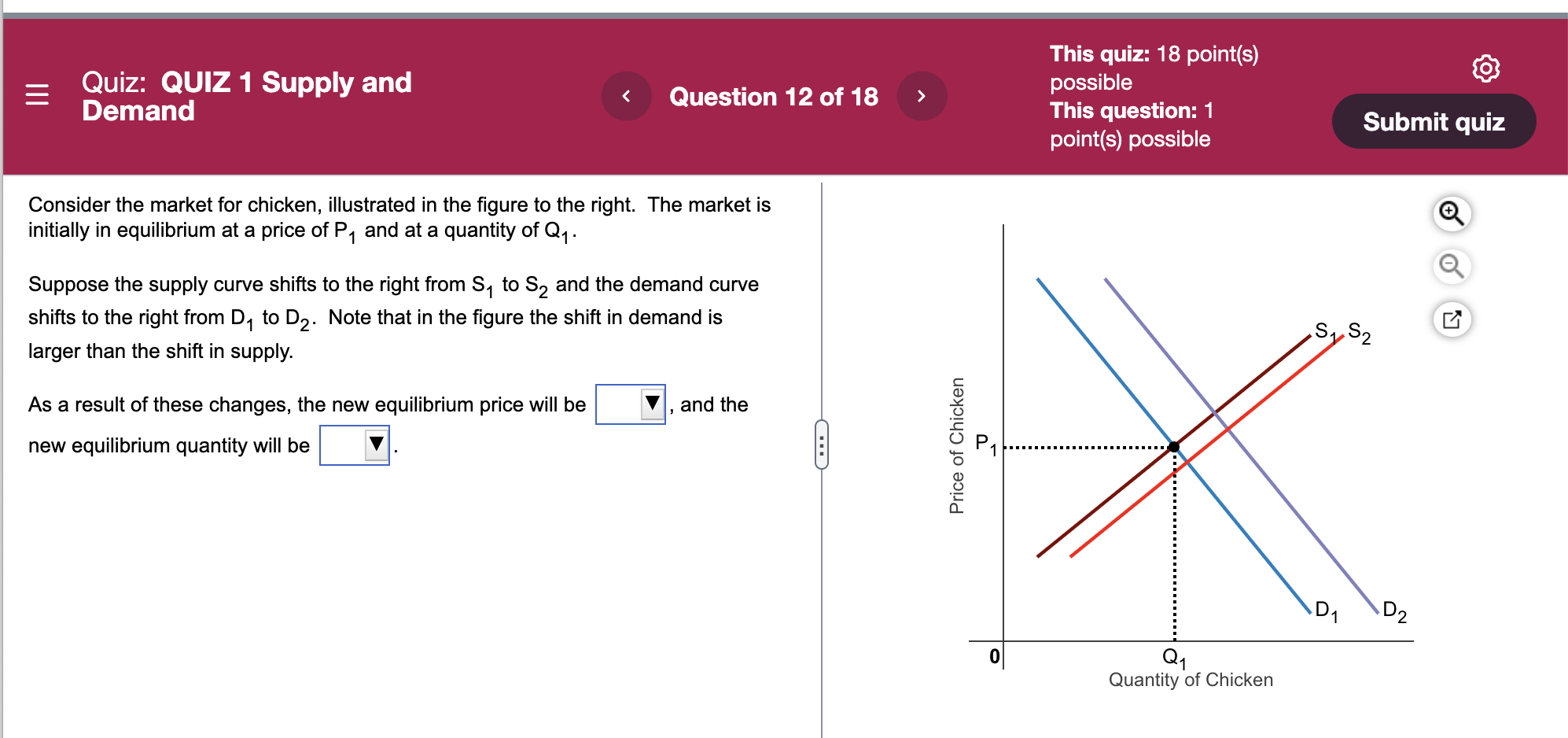The height and width of the screenshot is (738, 1568).
Task: Toggle the panel divider grip handle
Action: pos(822,443)
